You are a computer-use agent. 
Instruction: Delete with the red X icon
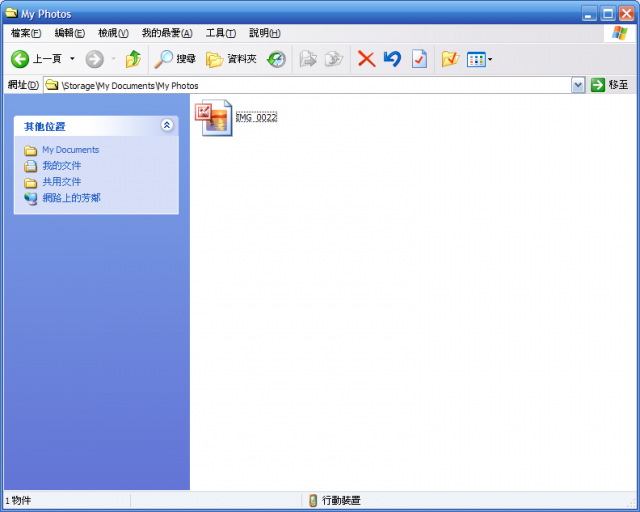366,59
